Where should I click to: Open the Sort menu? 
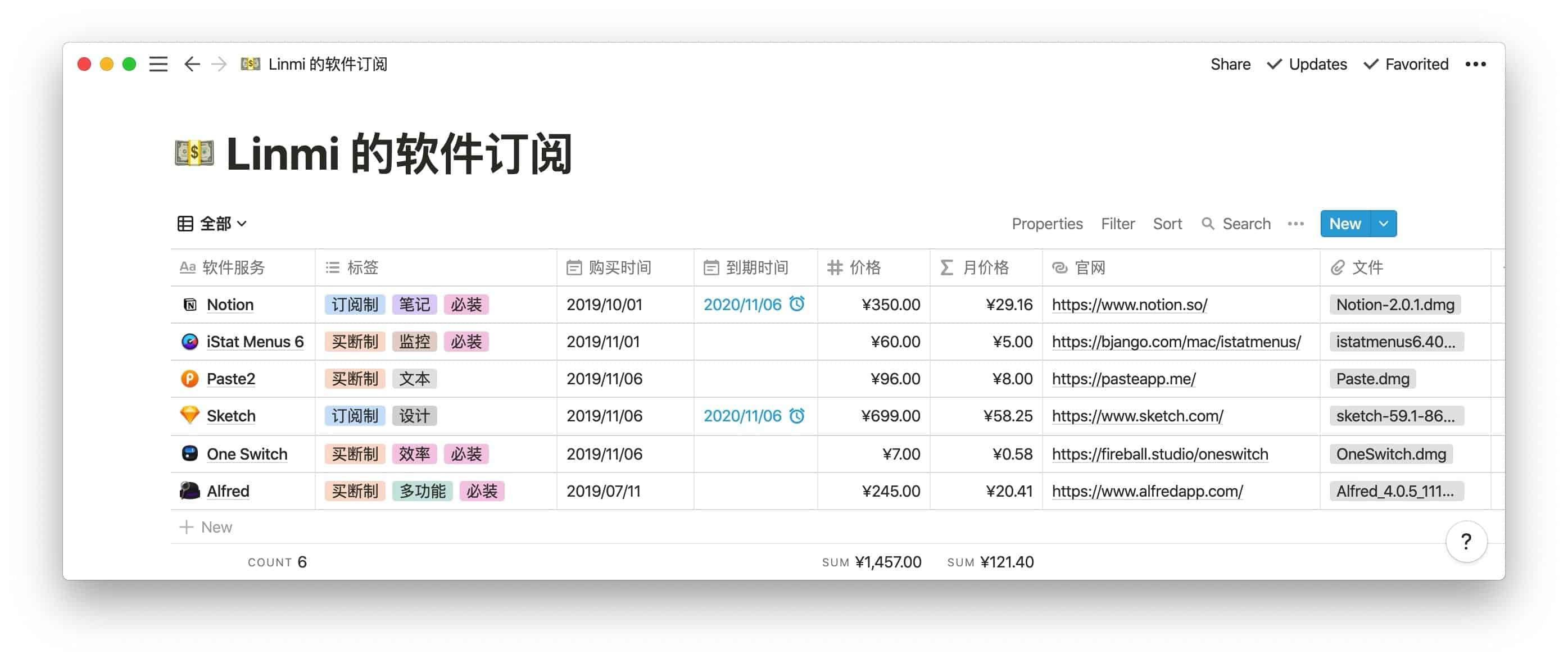(x=1167, y=224)
